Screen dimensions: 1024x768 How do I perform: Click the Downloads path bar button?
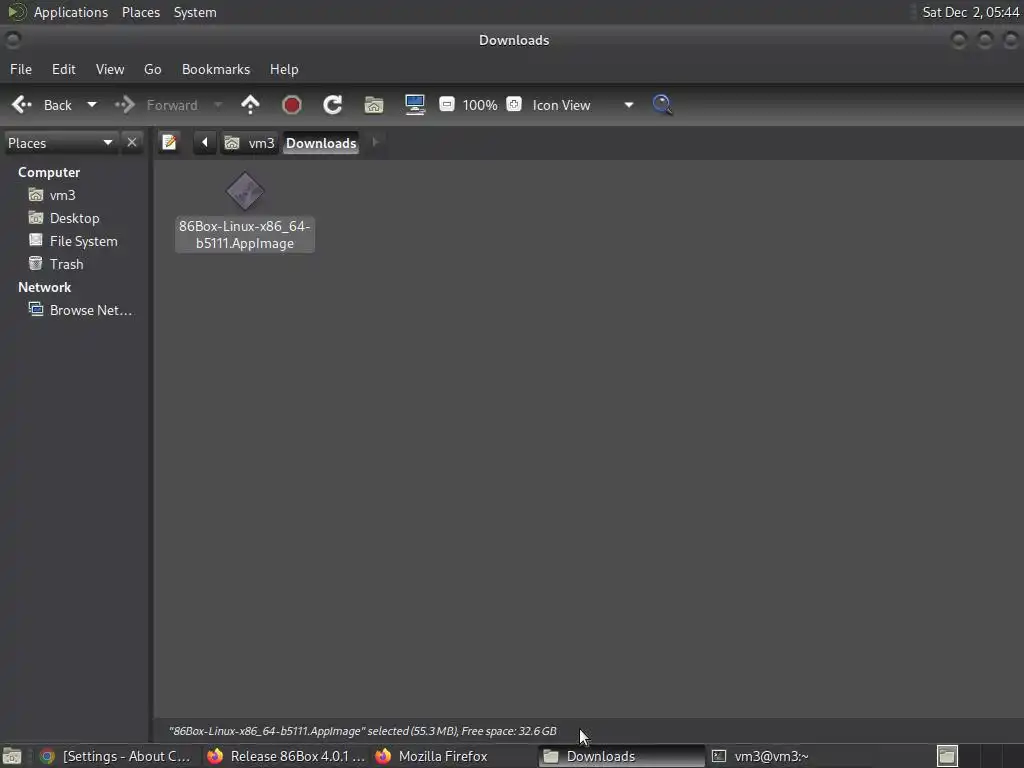click(x=321, y=143)
